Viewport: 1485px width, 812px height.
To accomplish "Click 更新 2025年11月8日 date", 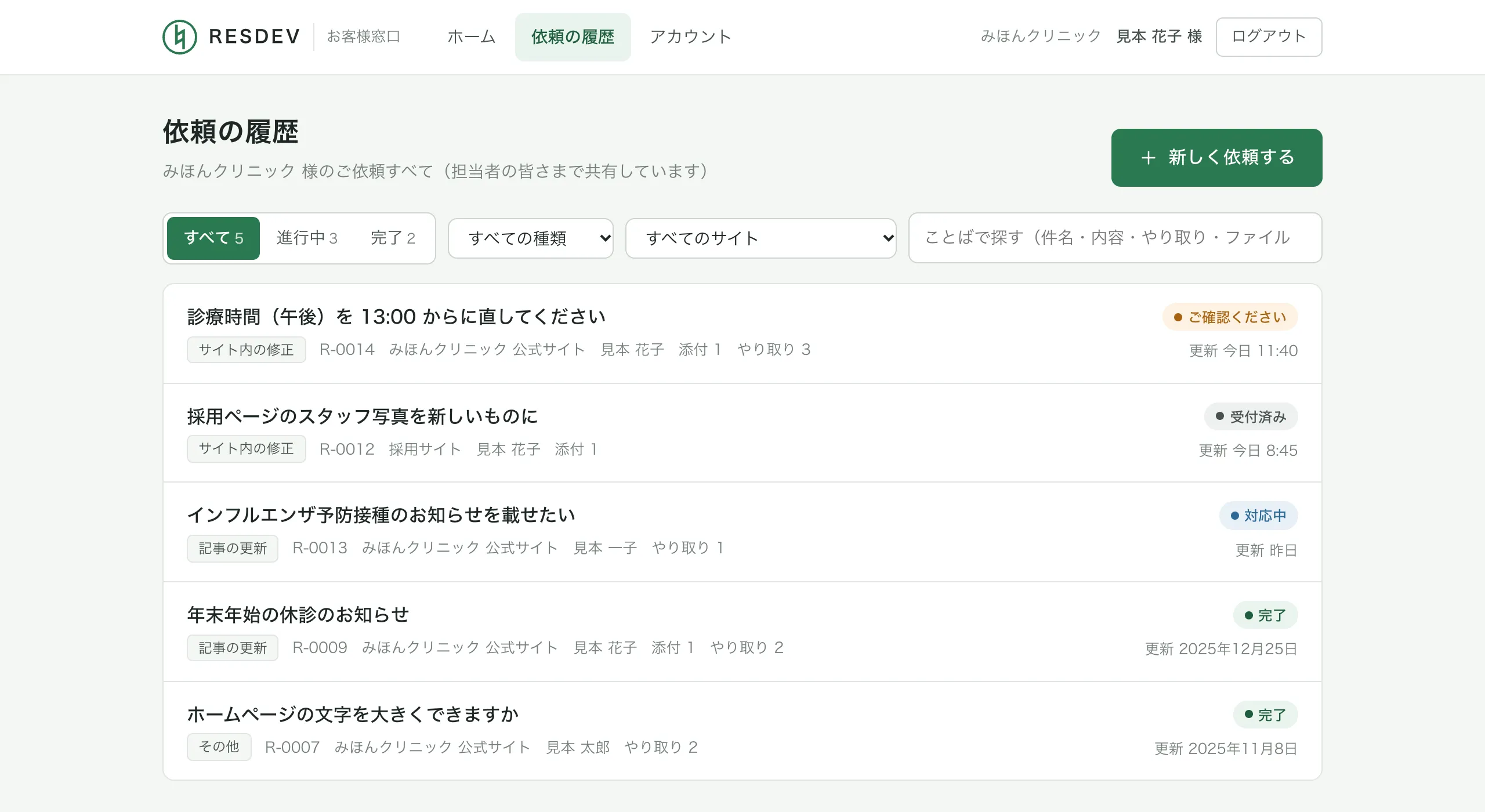I will click(1226, 749).
